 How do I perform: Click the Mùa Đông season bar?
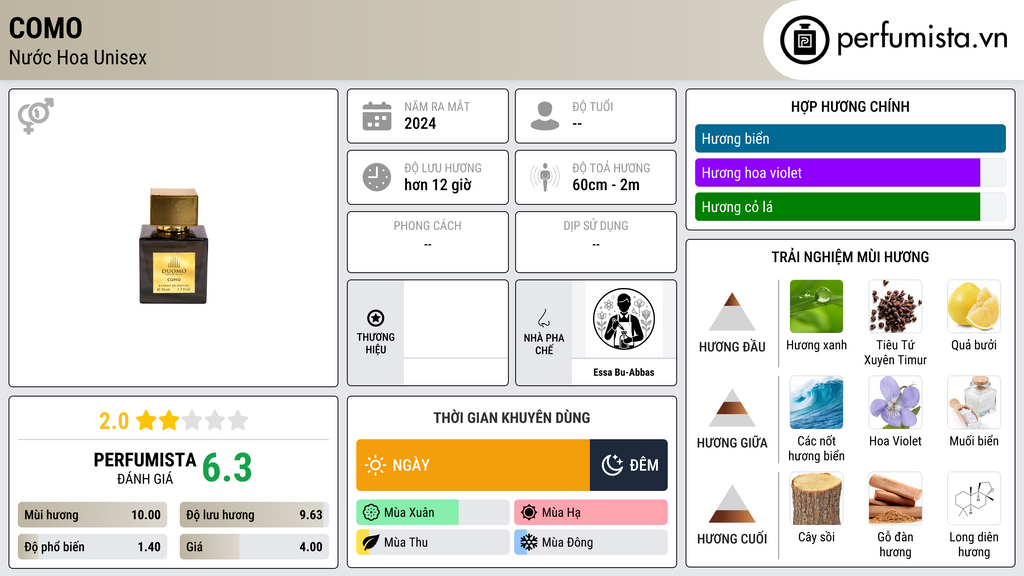pos(590,542)
